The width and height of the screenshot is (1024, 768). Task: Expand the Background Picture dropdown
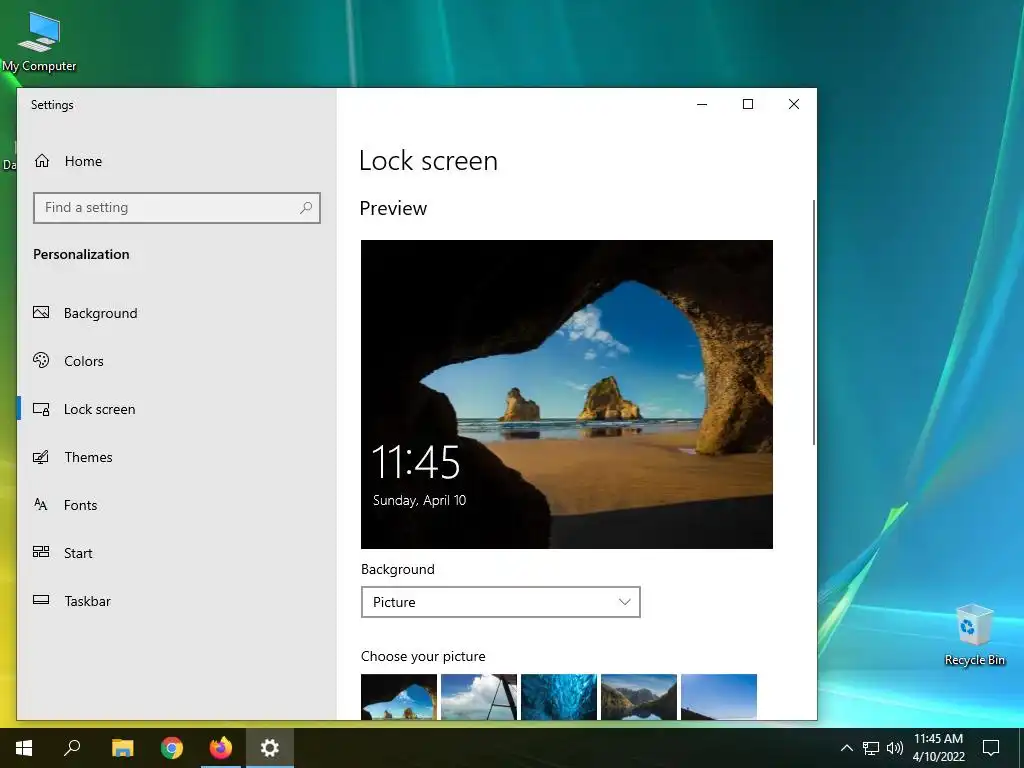[x=500, y=602]
